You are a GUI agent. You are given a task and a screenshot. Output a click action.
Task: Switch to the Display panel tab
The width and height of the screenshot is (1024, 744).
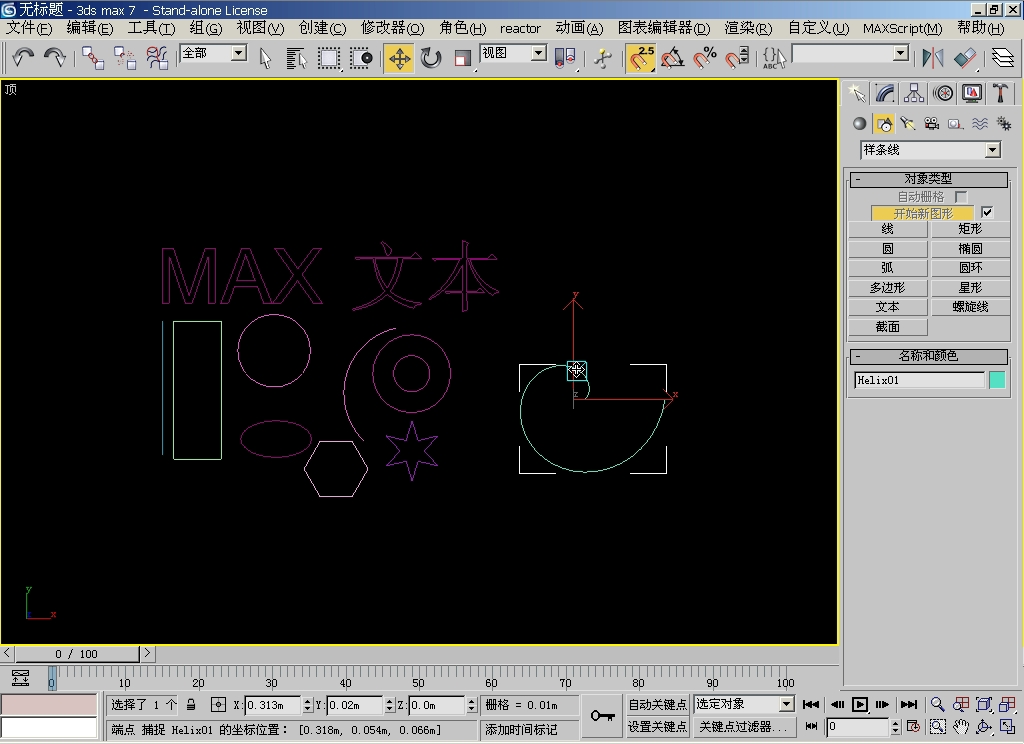click(x=972, y=93)
